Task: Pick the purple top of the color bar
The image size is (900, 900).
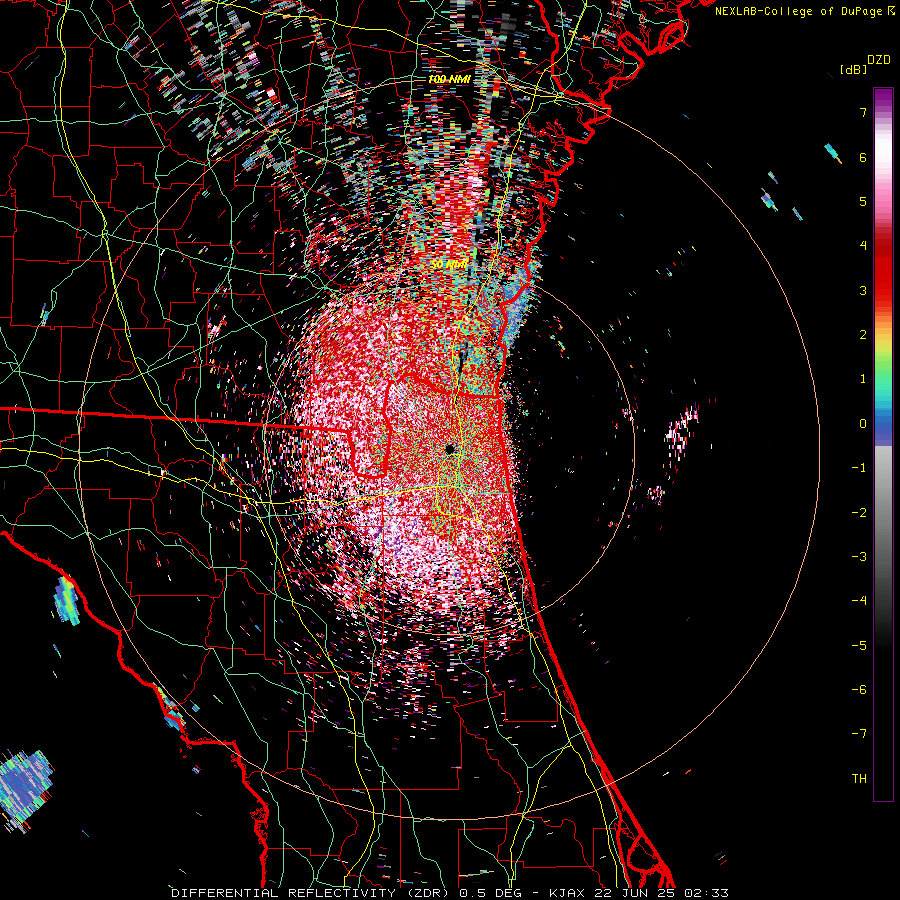Action: [x=883, y=98]
